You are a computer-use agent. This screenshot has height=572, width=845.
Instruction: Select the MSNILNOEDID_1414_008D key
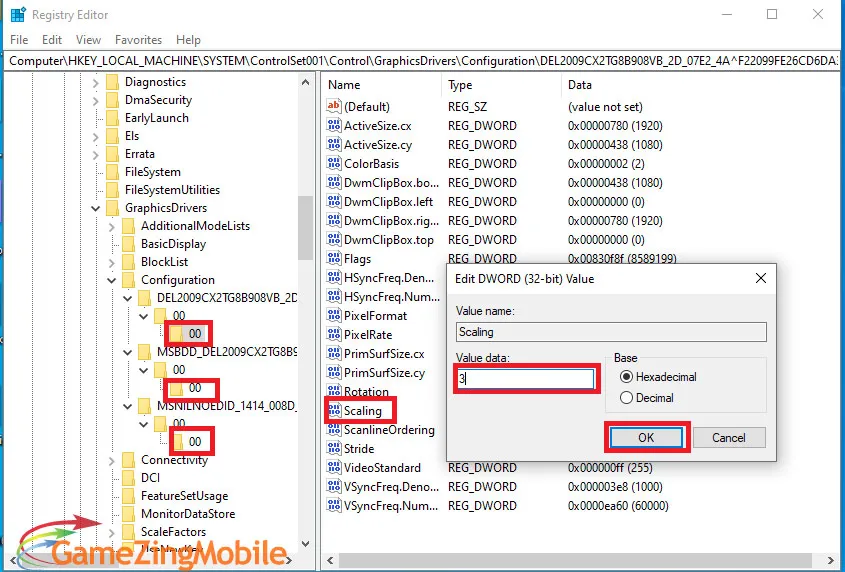pyautogui.click(x=227, y=405)
